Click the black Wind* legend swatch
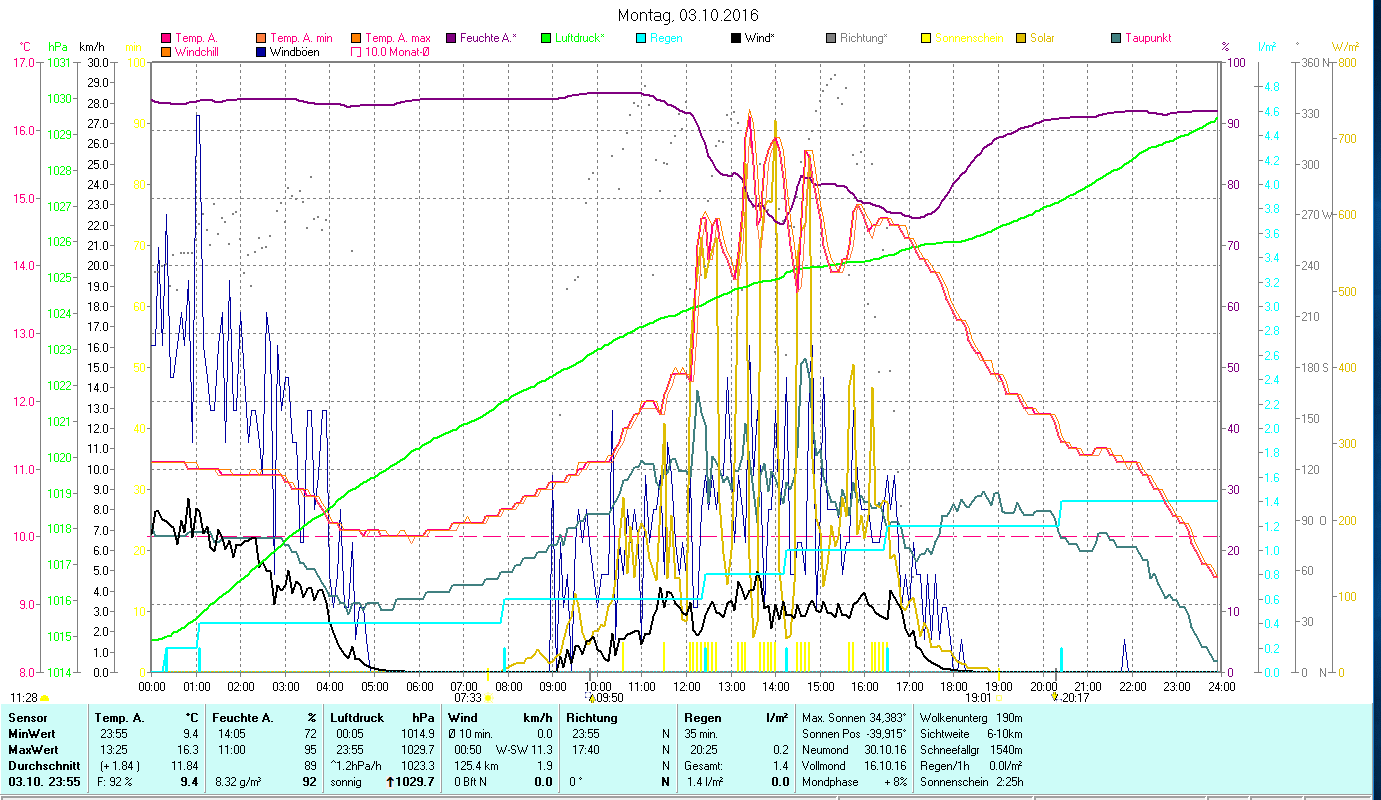1381x800 pixels. [735, 38]
